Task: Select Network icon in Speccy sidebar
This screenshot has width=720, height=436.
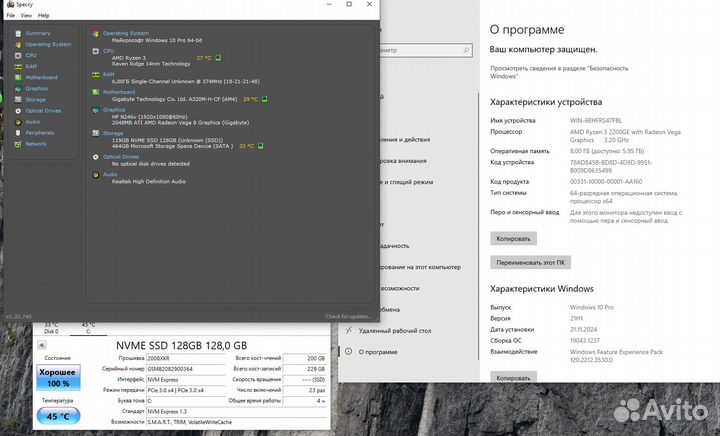Action: pos(18,144)
